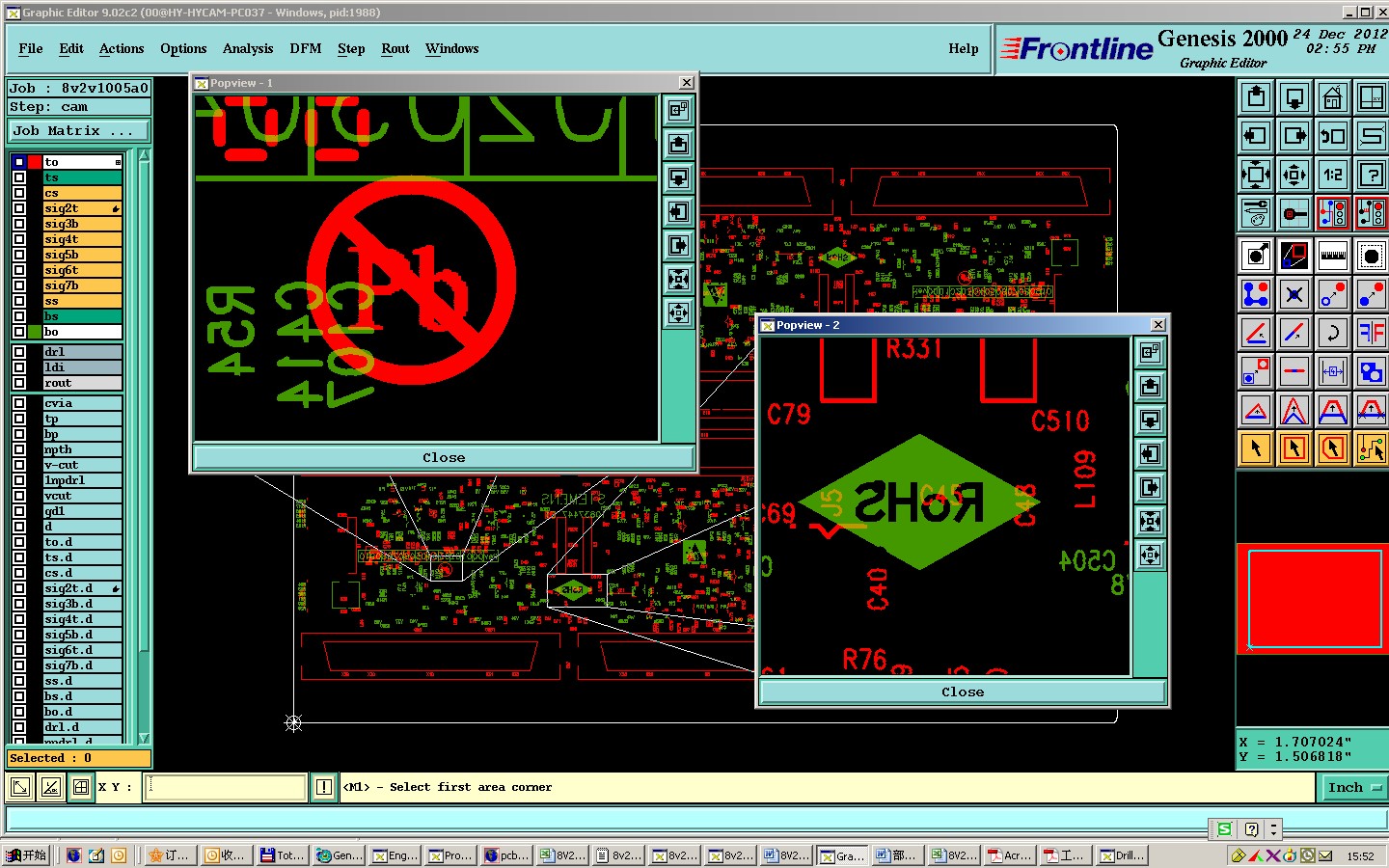Toggle display checkbox for layer ss
Screen dimensions: 1389x868
19,301
